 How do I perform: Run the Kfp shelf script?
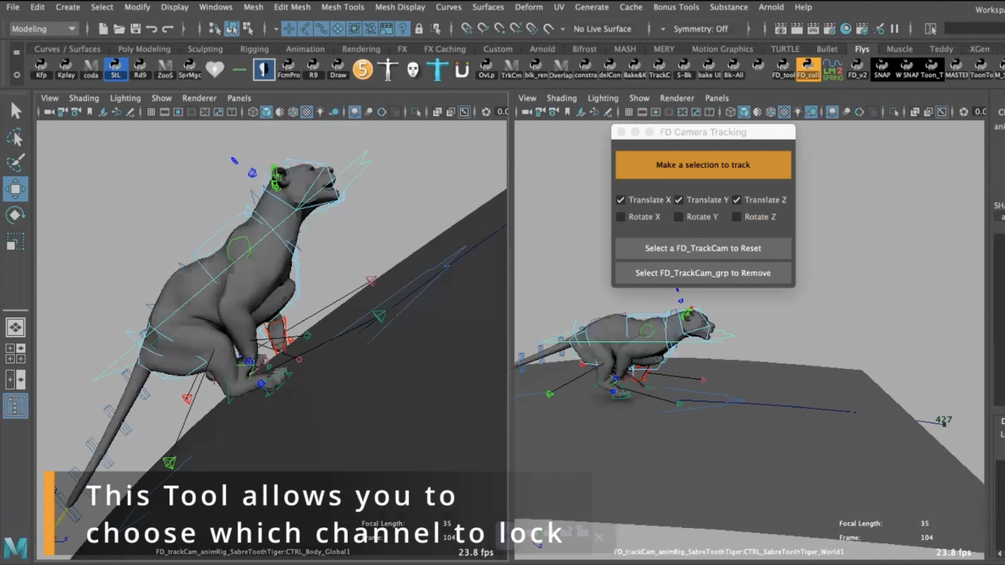tap(41, 69)
